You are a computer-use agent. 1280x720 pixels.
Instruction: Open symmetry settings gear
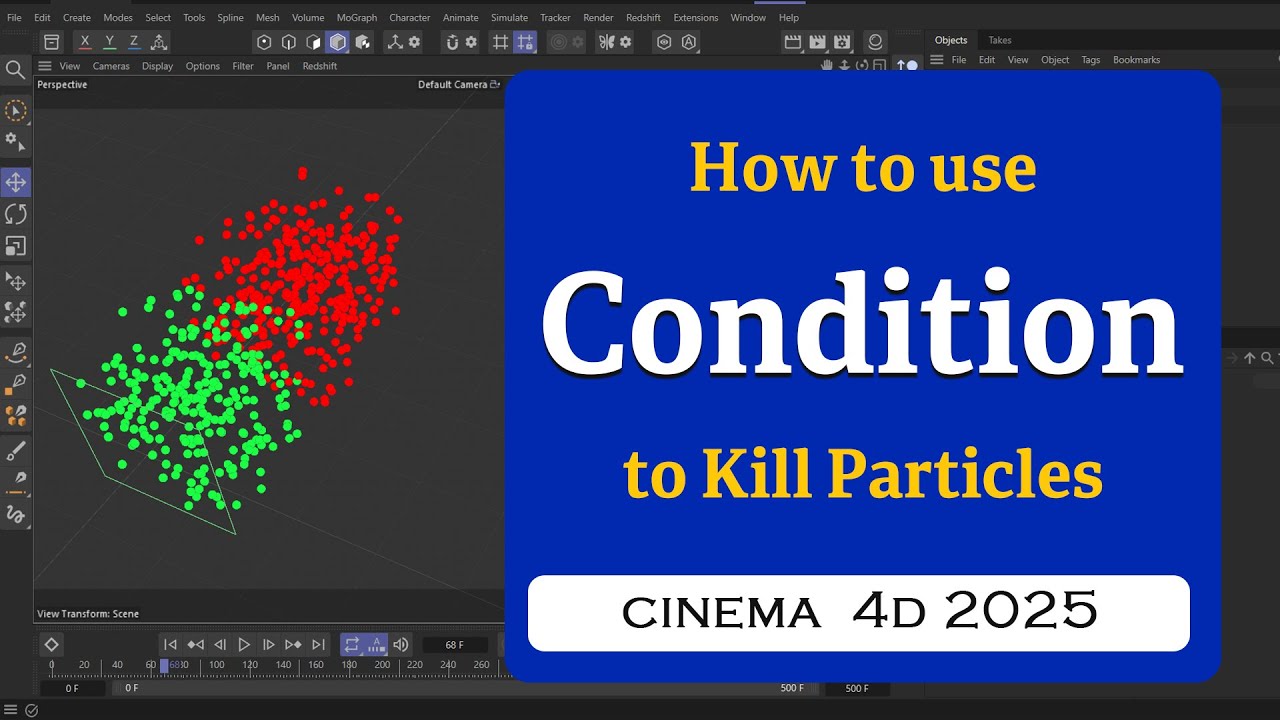pos(626,42)
